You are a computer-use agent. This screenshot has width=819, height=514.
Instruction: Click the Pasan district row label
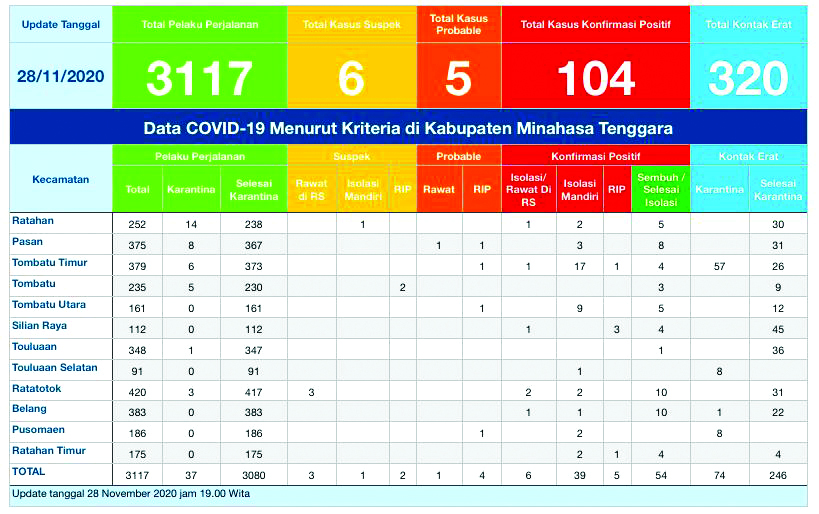27,242
